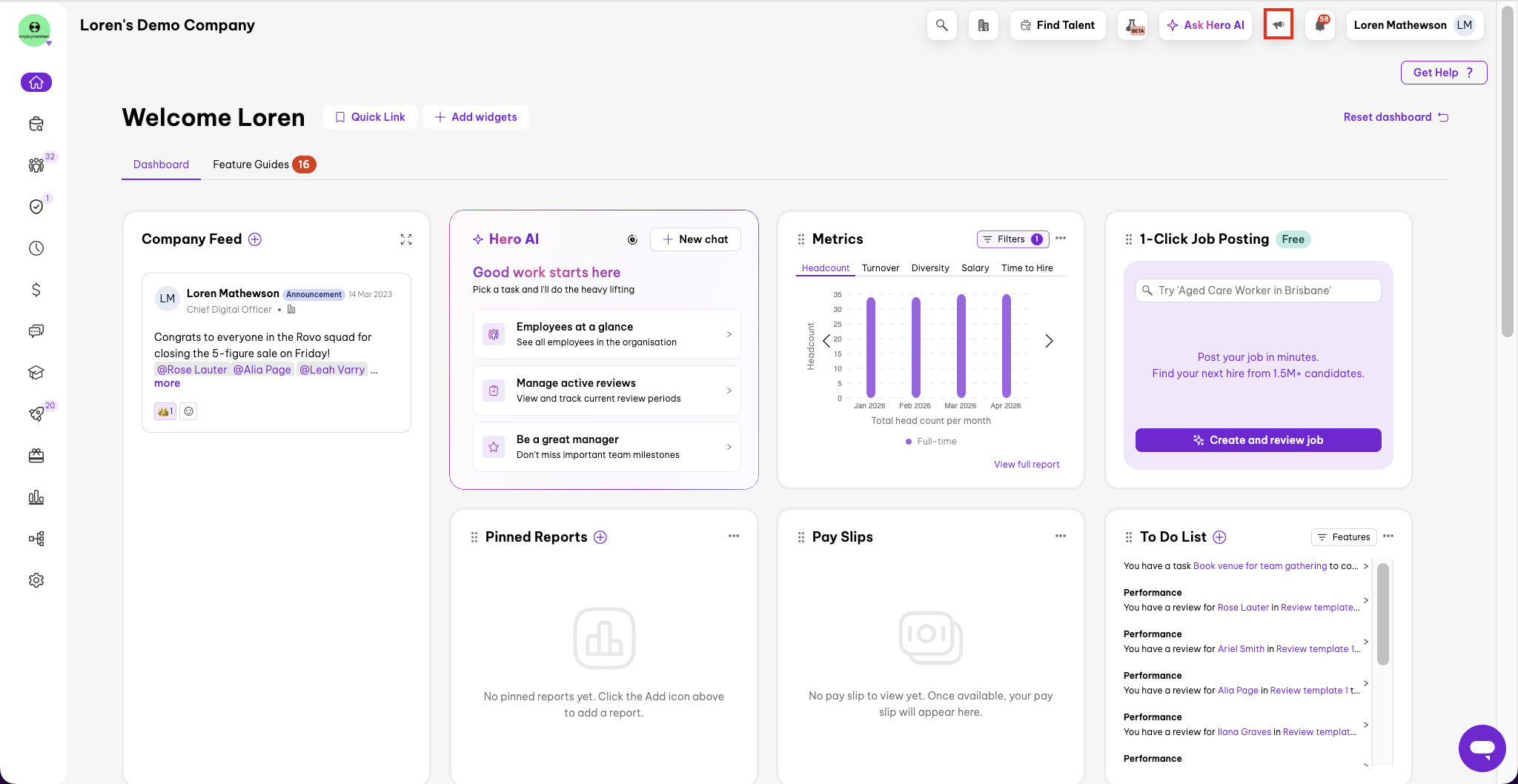This screenshot has width=1518, height=784.
Task: Click the search magnifier icon in header
Action: pyautogui.click(x=941, y=25)
